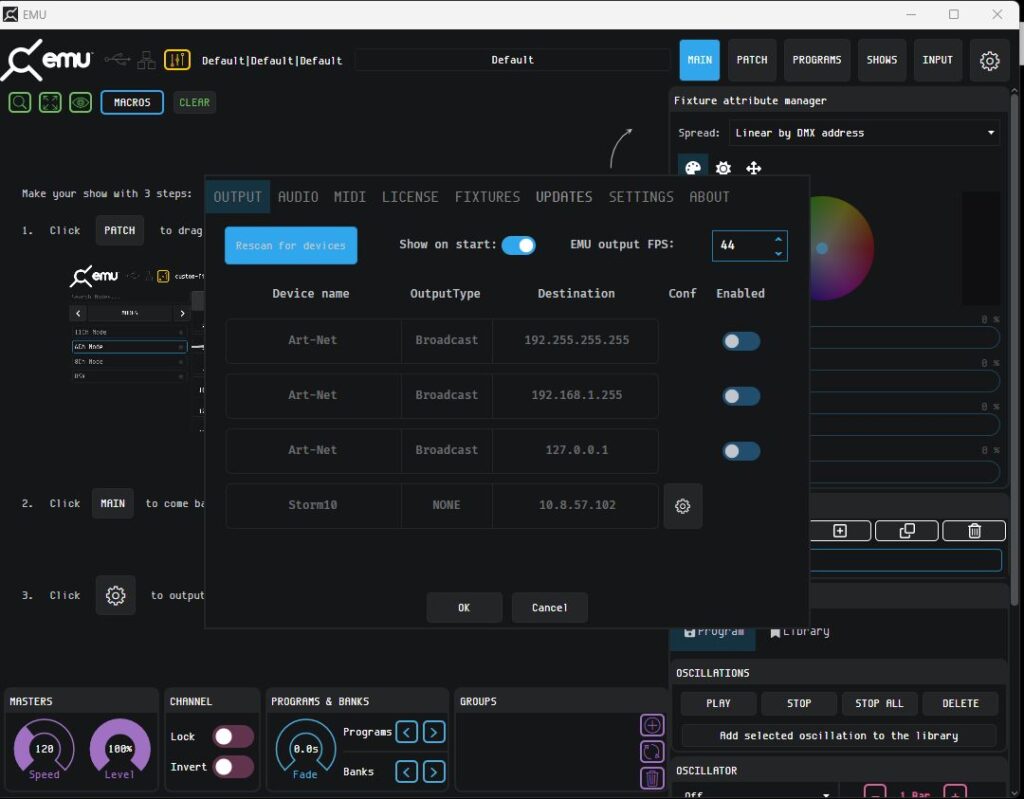The height and width of the screenshot is (799, 1024).
Task: Click the Default show name field
Action: (512, 60)
